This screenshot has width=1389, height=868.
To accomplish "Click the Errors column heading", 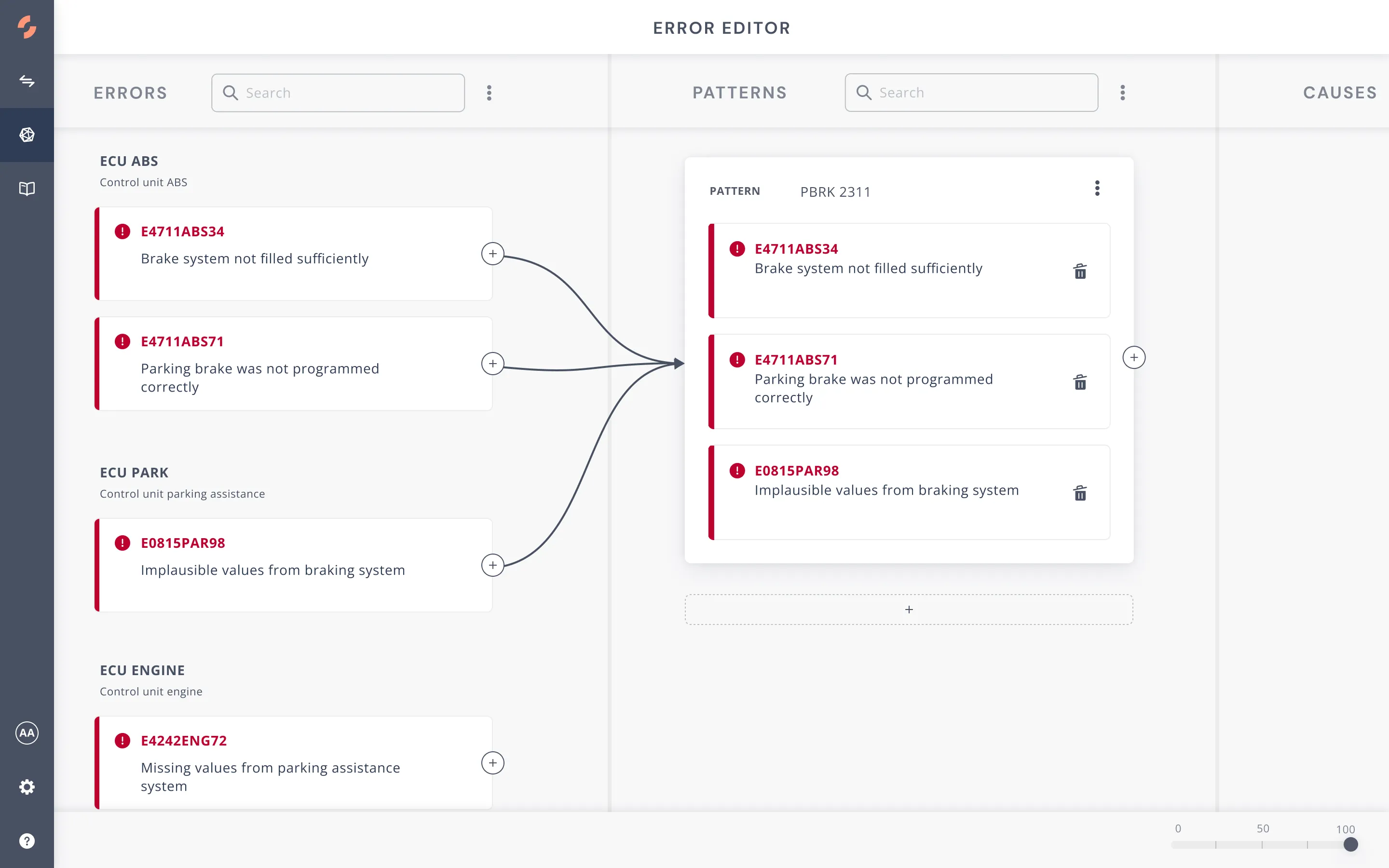I will (x=130, y=93).
